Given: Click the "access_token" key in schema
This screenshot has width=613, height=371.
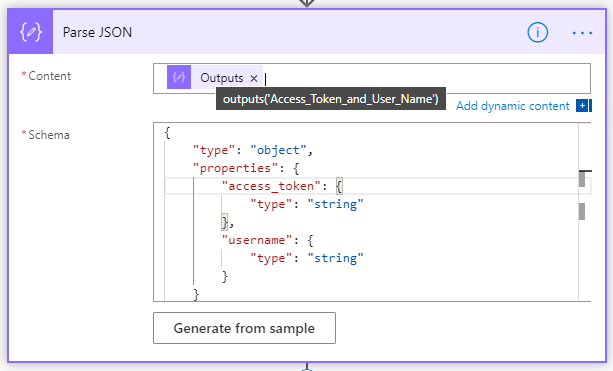Looking at the screenshot, I should (x=271, y=186).
